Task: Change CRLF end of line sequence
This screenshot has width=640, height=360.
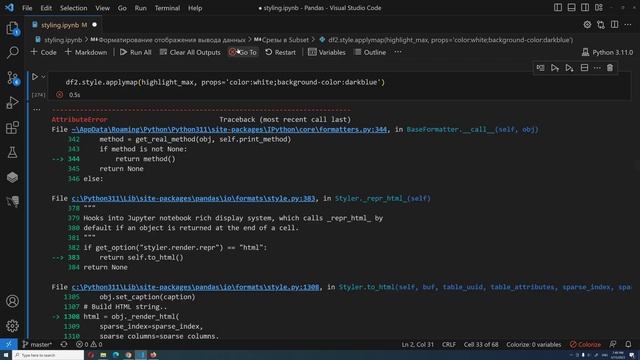Action: (x=449, y=344)
